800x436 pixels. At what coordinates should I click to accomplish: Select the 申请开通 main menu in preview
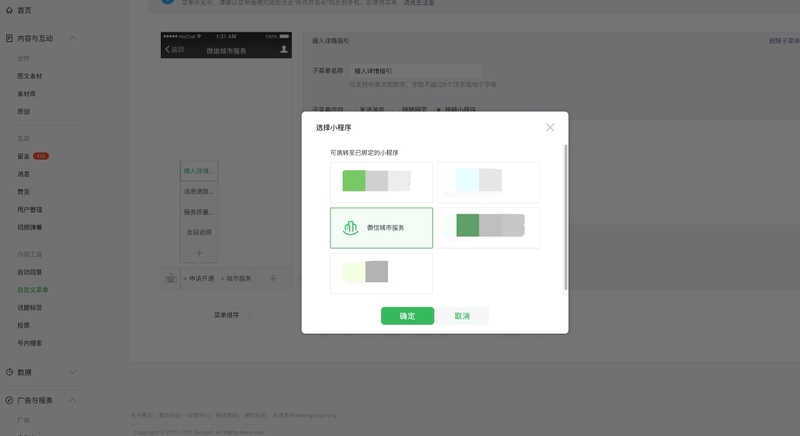[199, 278]
